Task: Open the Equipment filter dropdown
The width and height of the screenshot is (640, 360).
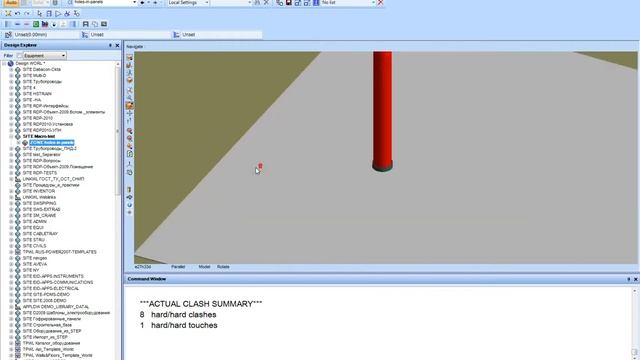Action: tap(63, 56)
